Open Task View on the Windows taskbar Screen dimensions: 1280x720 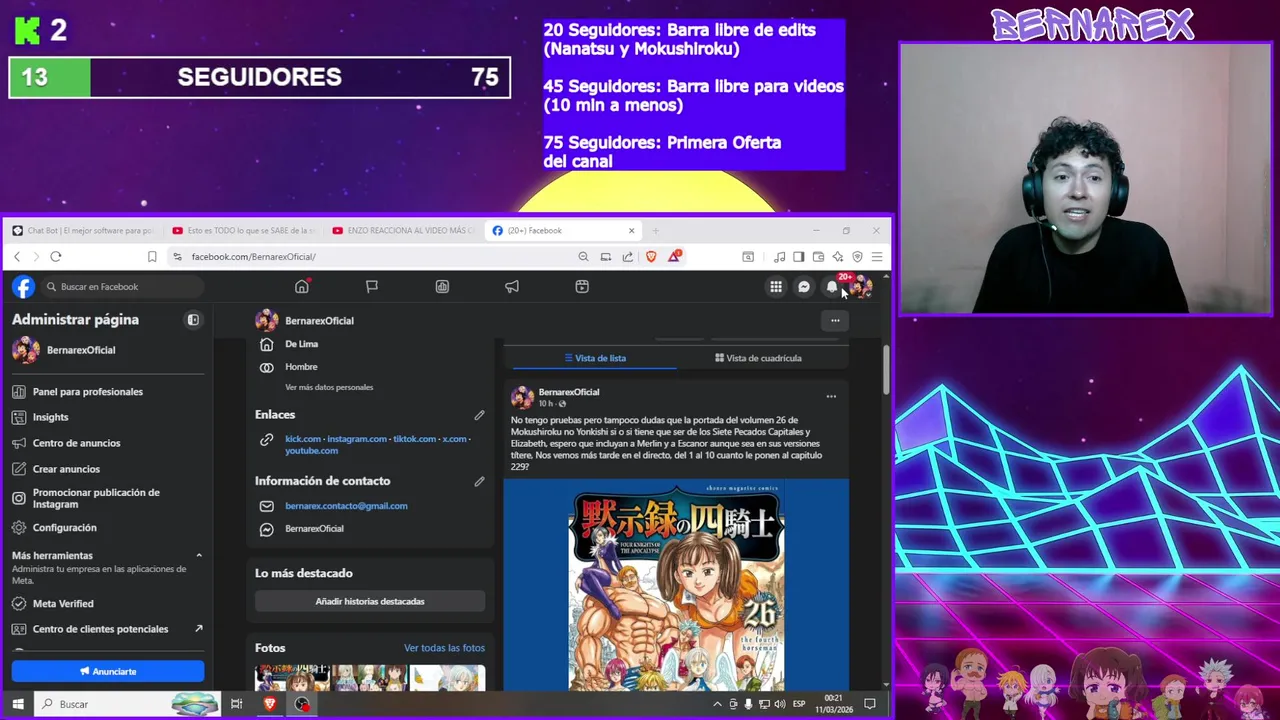pos(237,704)
